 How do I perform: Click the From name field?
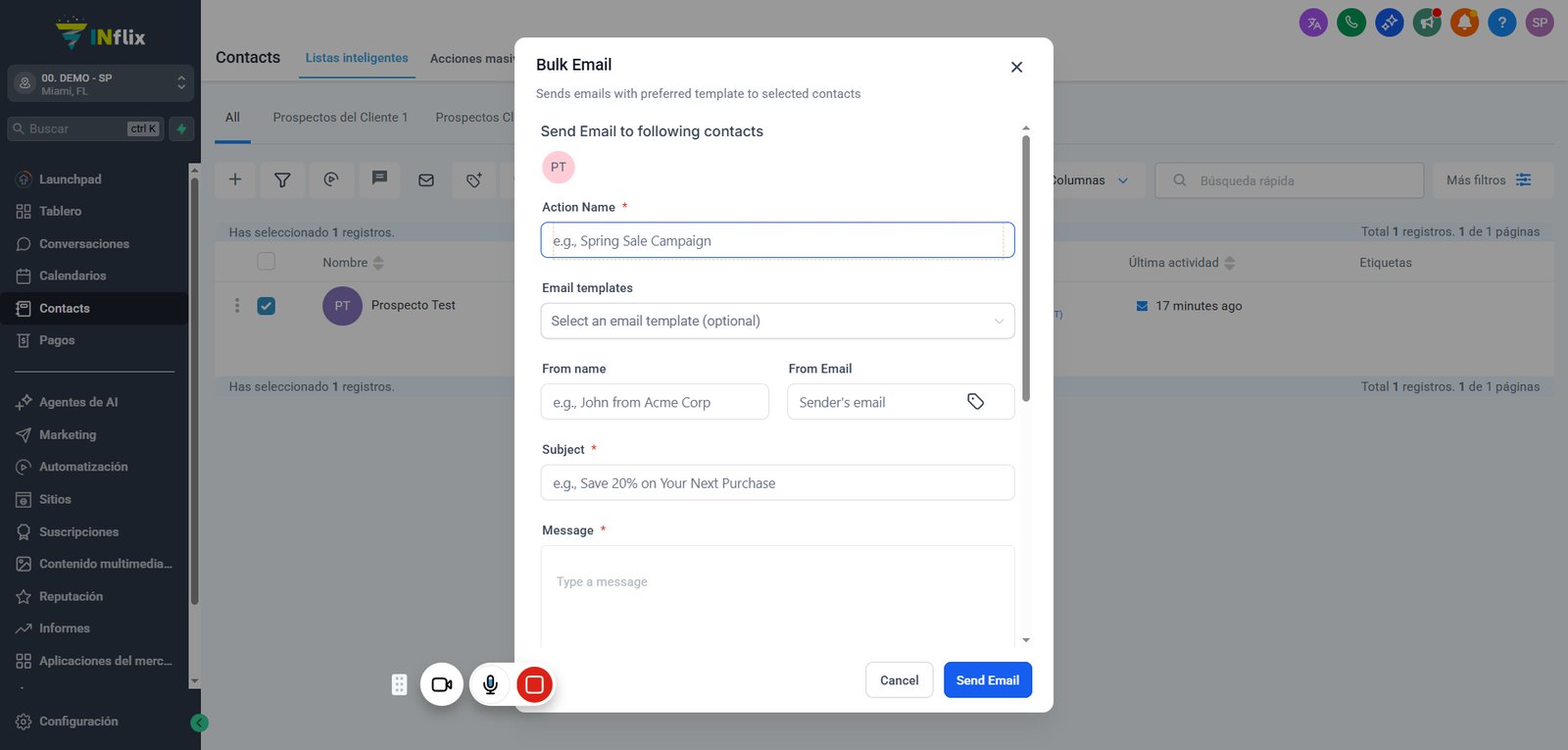click(x=655, y=402)
